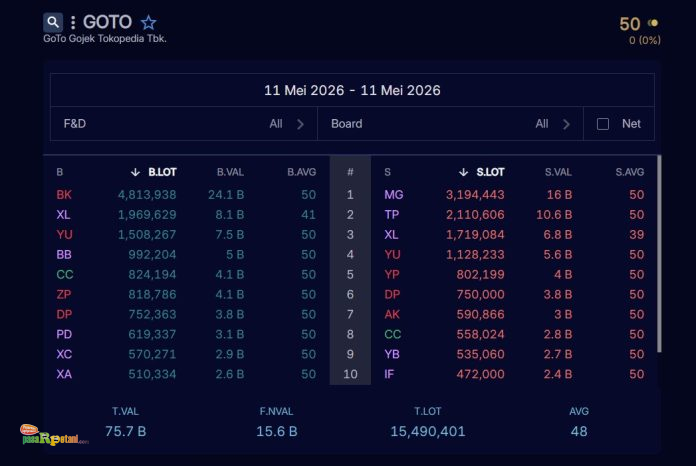Click the 24.1 B buy value
Viewport: 696px width, 466px height.
(226, 195)
